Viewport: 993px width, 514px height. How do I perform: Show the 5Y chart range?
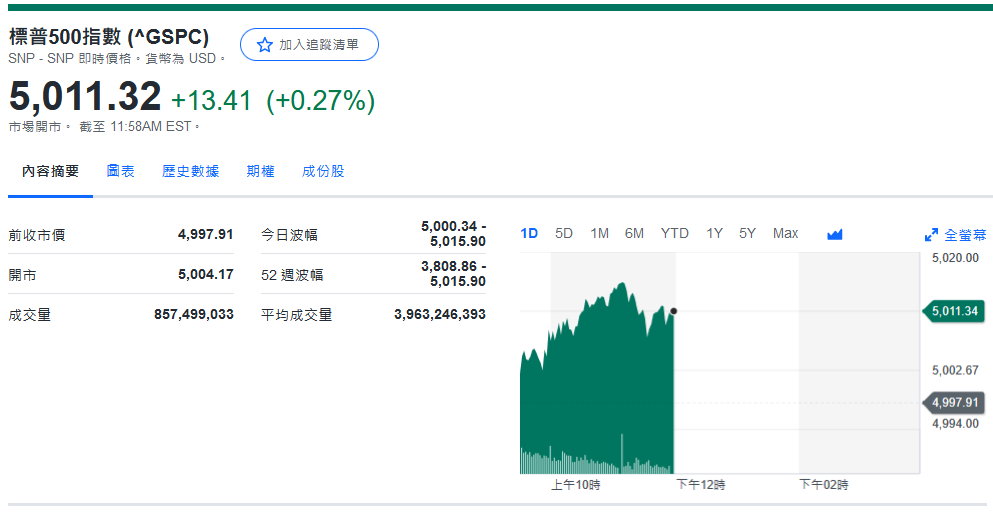point(747,233)
